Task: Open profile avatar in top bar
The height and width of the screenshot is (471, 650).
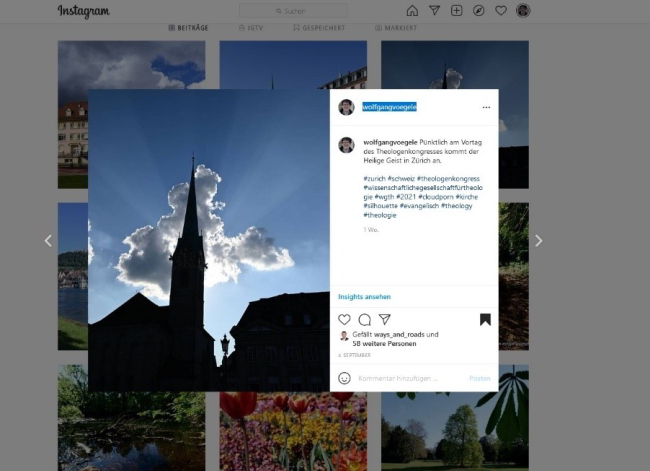Action: tap(523, 10)
